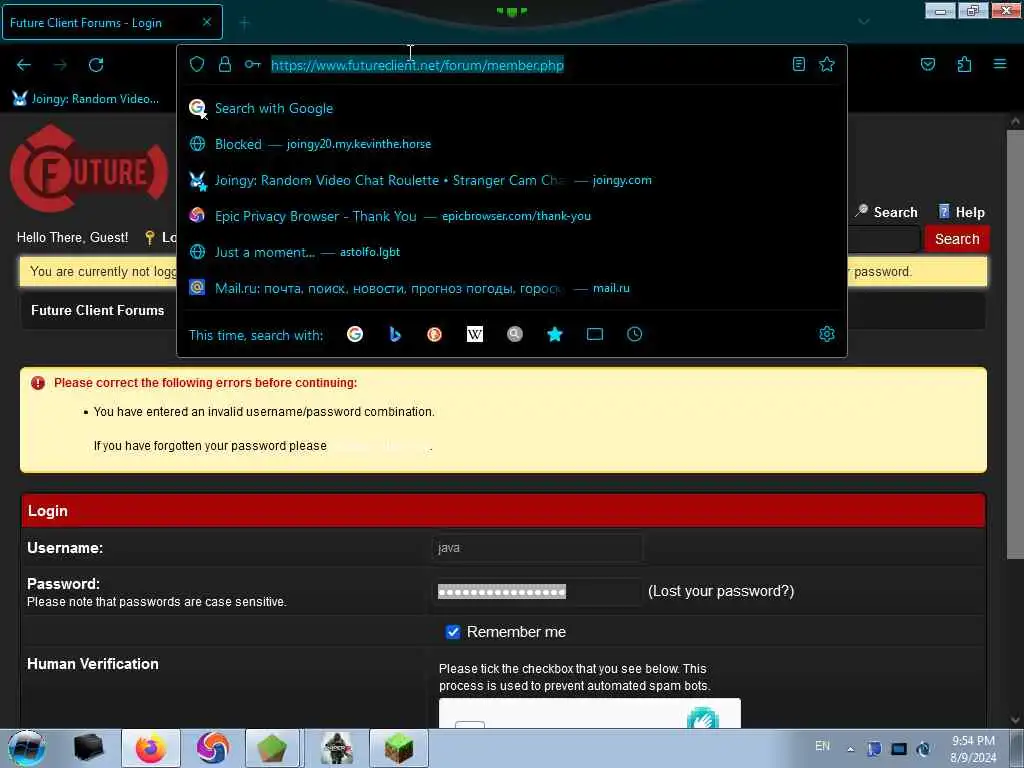The image size is (1024, 768).
Task: Use the gray magnifier search engine icon
Action: coord(515,334)
